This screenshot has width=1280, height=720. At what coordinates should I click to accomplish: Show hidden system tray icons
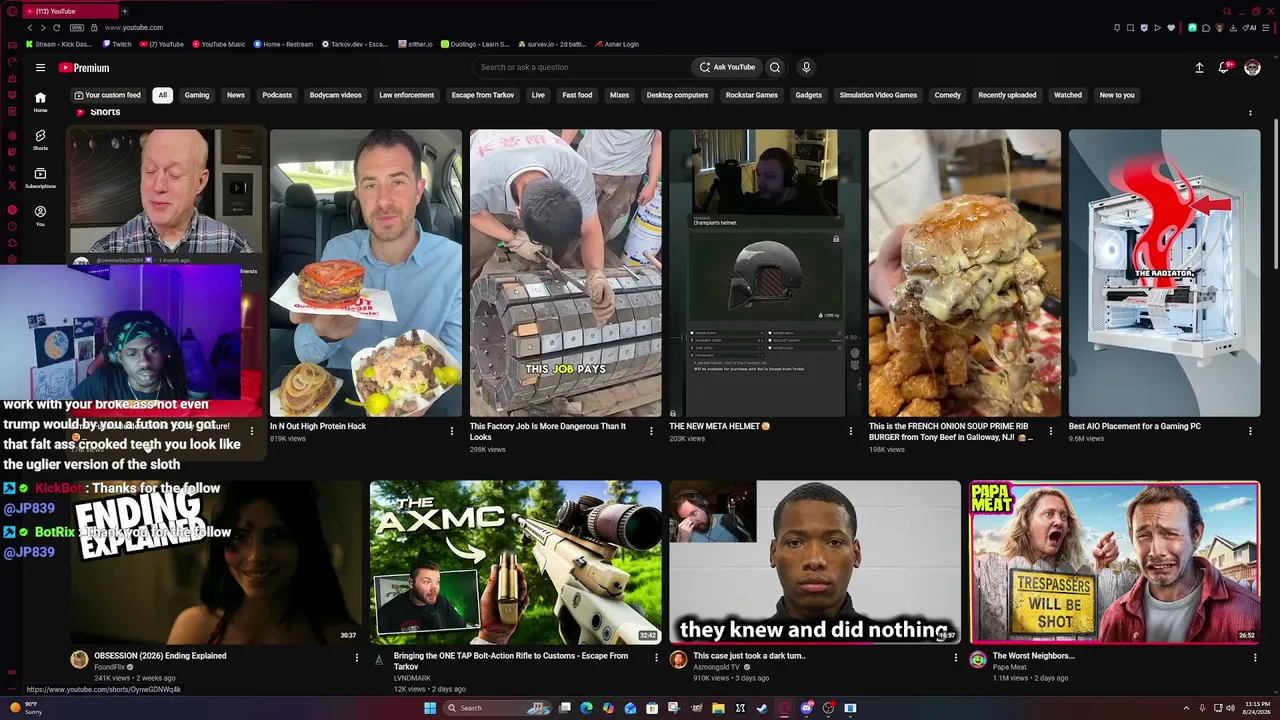point(1186,708)
